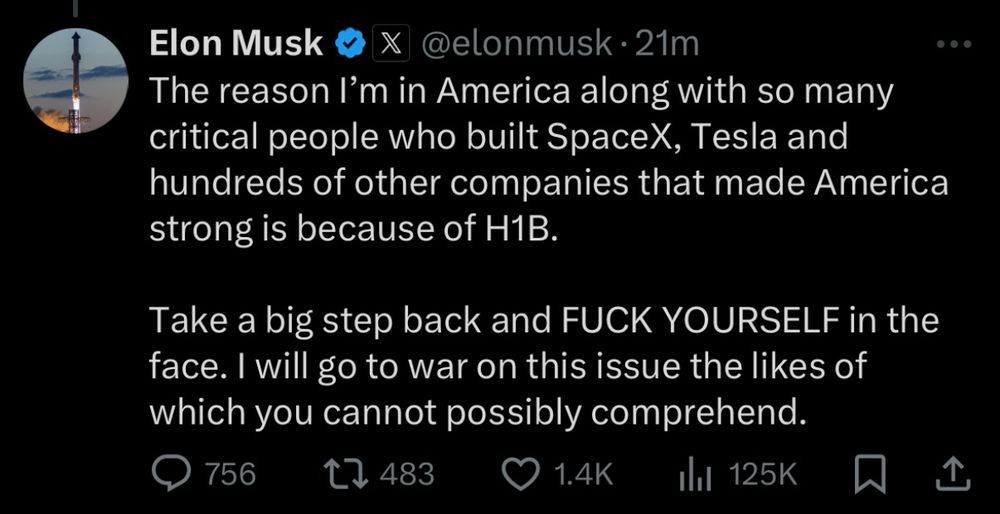
Task: Like the post with heart icon
Action: coord(520,473)
